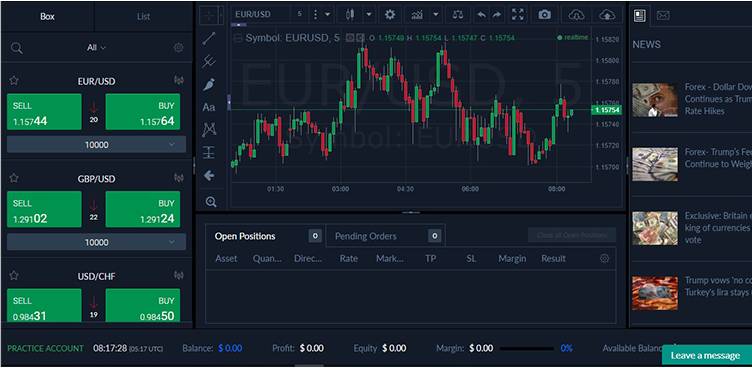Save chart layout to cloud
The height and width of the screenshot is (368, 752).
607,15
